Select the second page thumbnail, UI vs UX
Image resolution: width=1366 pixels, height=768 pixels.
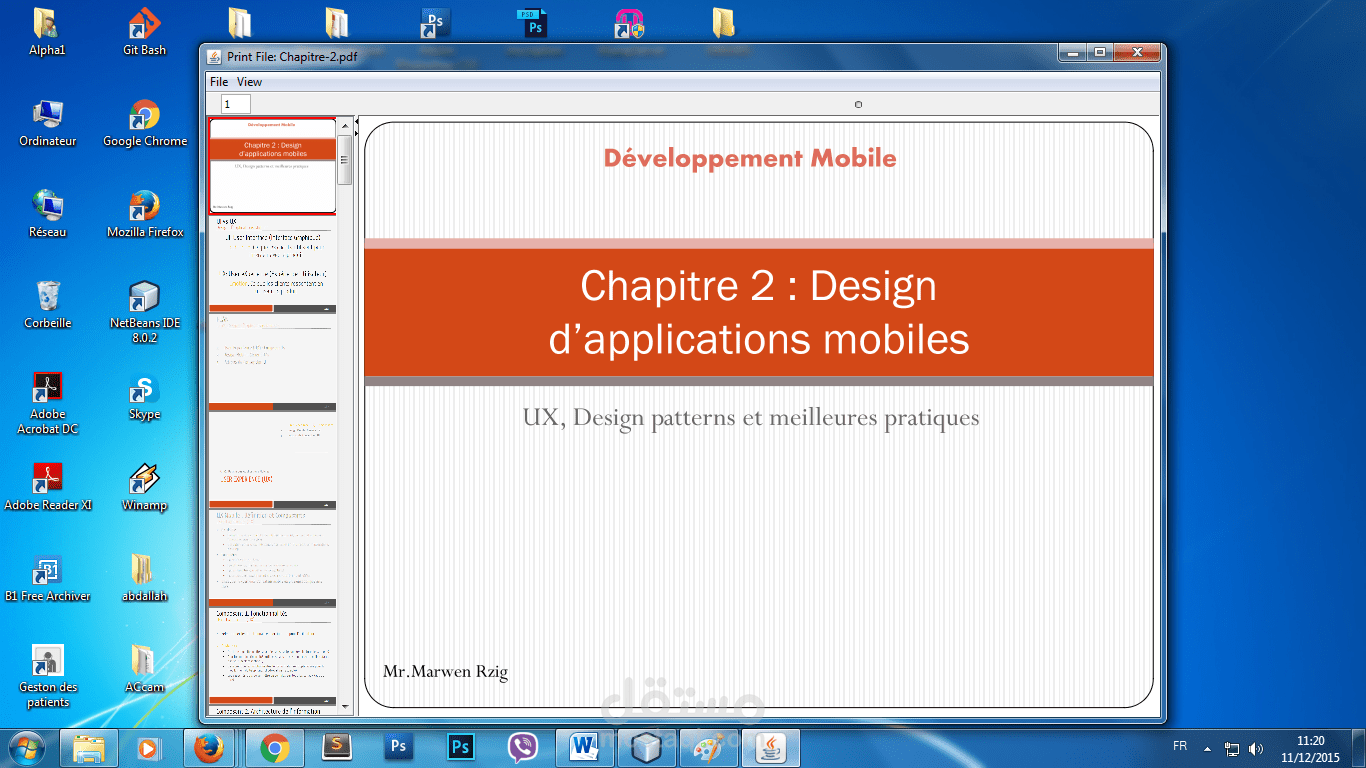pyautogui.click(x=272, y=264)
